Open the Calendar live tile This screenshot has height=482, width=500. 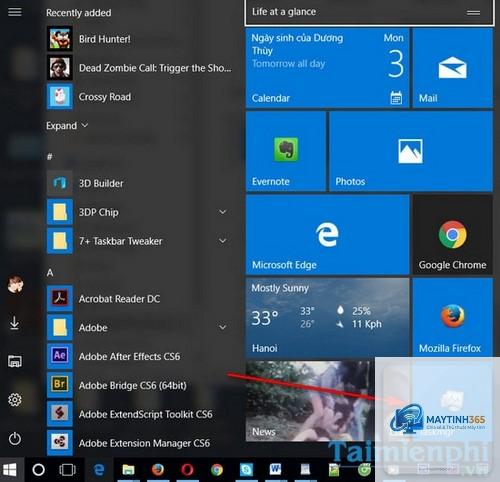pyautogui.click(x=327, y=68)
